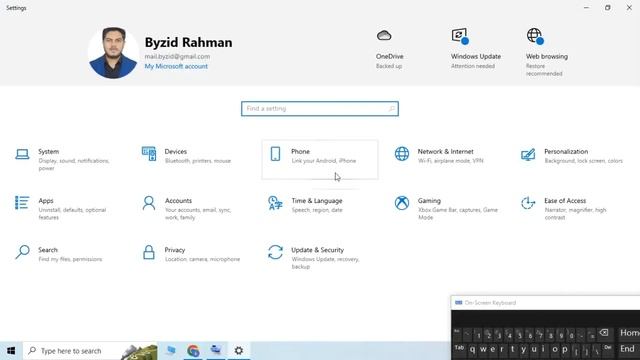The height and width of the screenshot is (360, 640).
Task: Click 'Wi-Fi, airplane mode, VPN' description
Action: 451,161
